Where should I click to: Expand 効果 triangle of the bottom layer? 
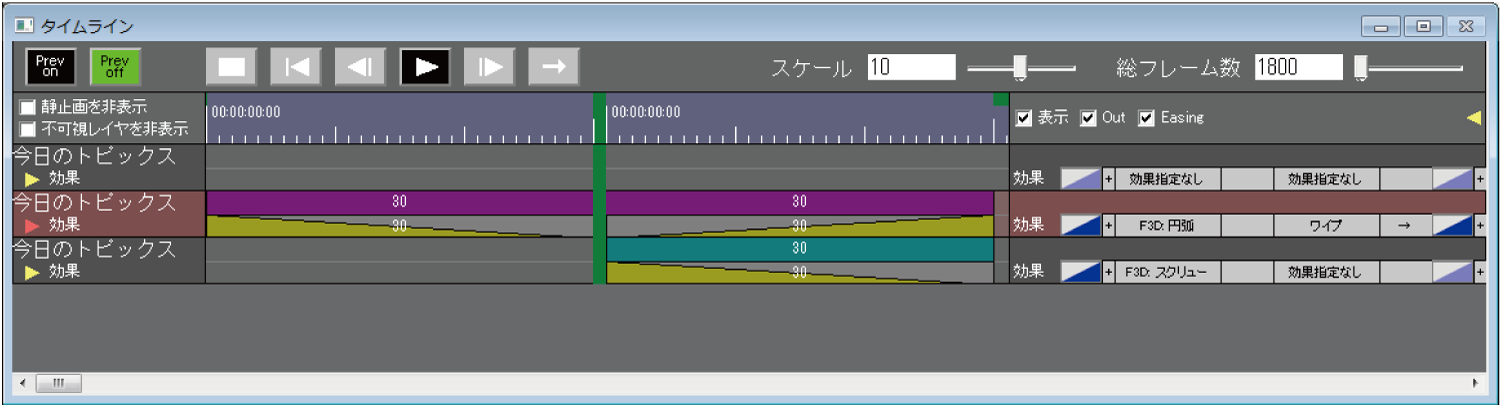pos(33,271)
